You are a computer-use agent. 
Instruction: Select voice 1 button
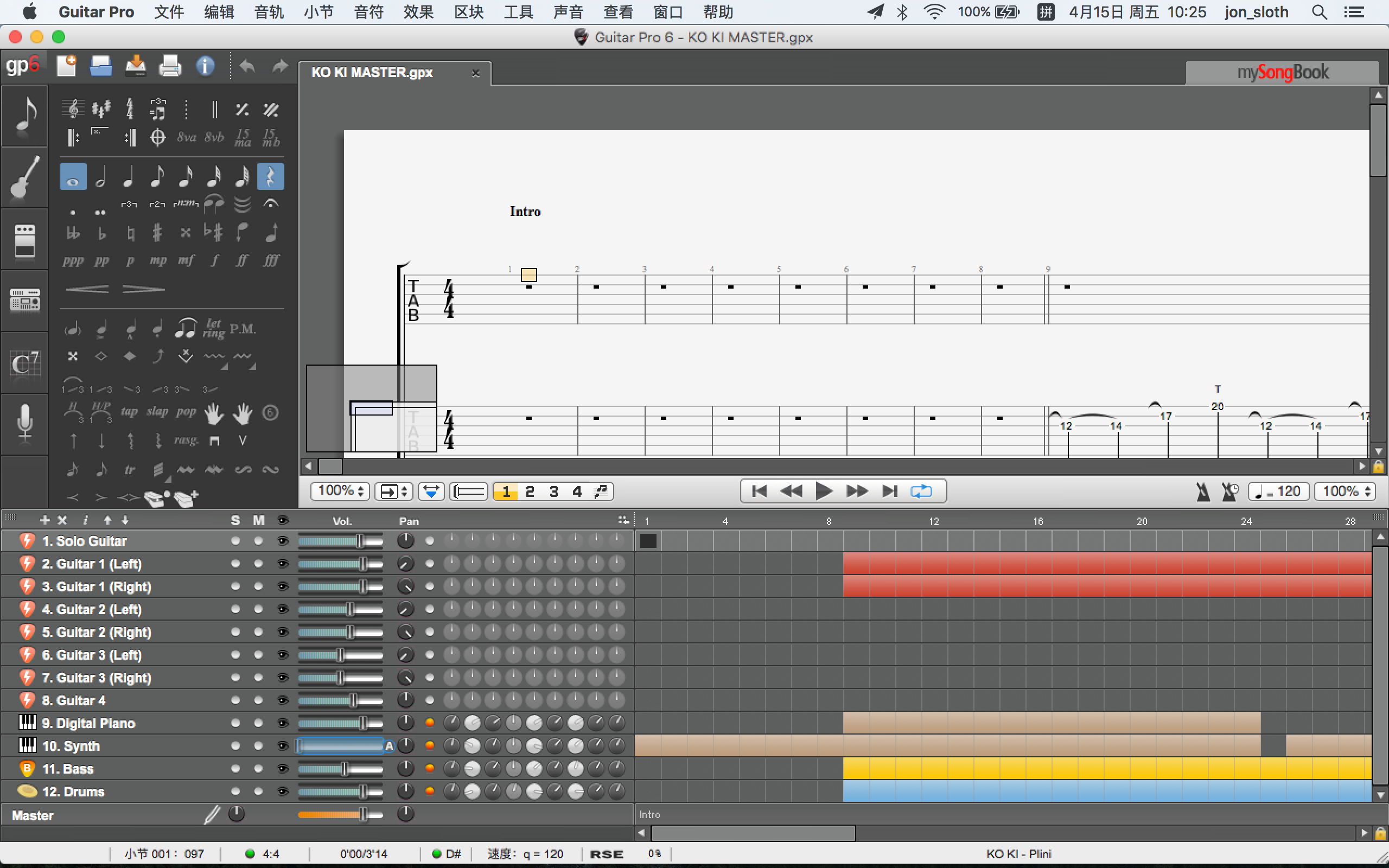[x=506, y=492]
